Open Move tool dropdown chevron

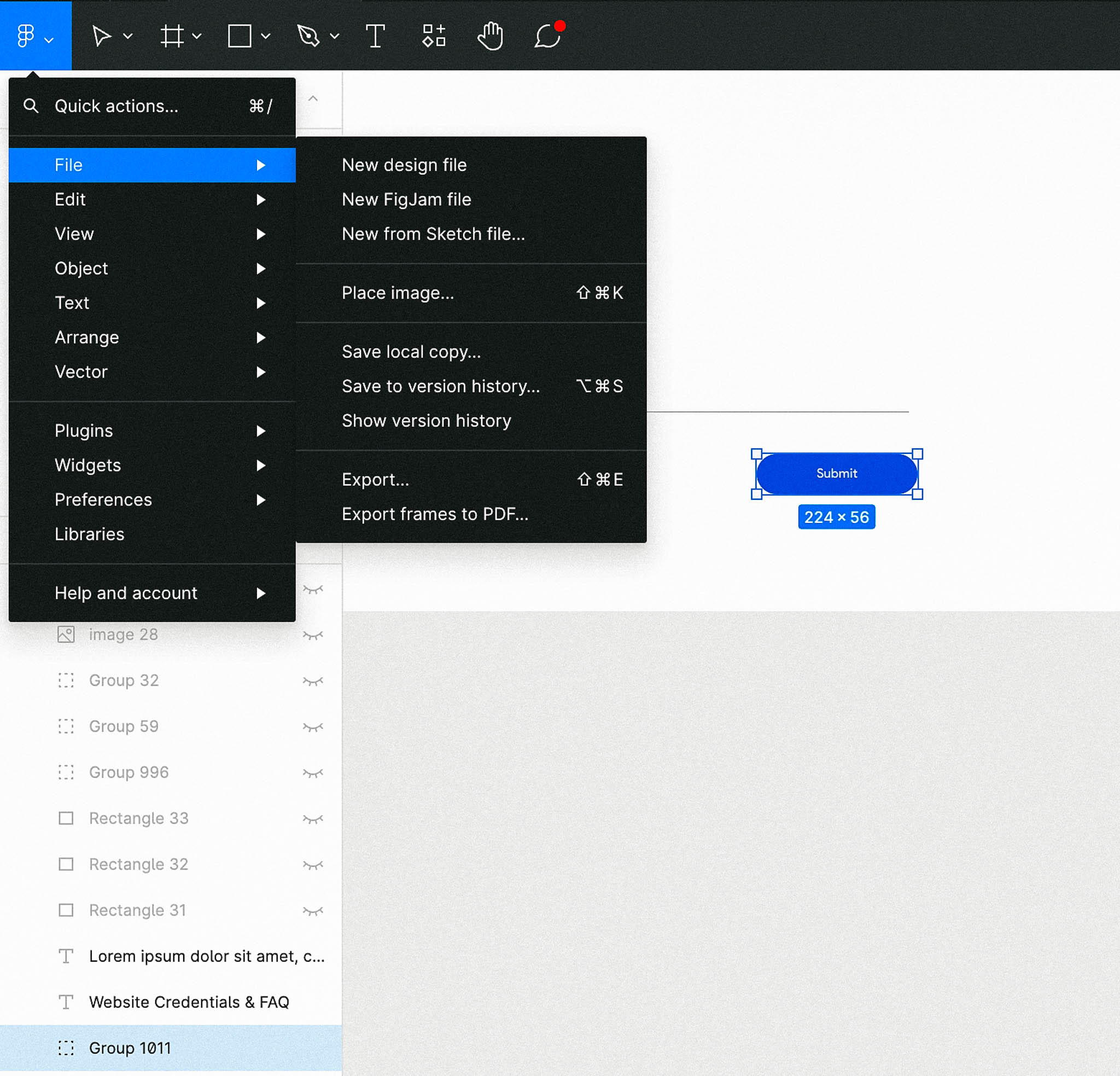(128, 36)
